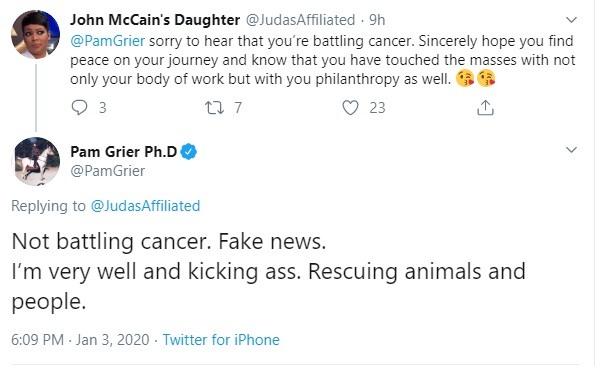This screenshot has width=595, height=366.
Task: Retweet John McCain's Daughter's tweet
Action: tap(214, 108)
